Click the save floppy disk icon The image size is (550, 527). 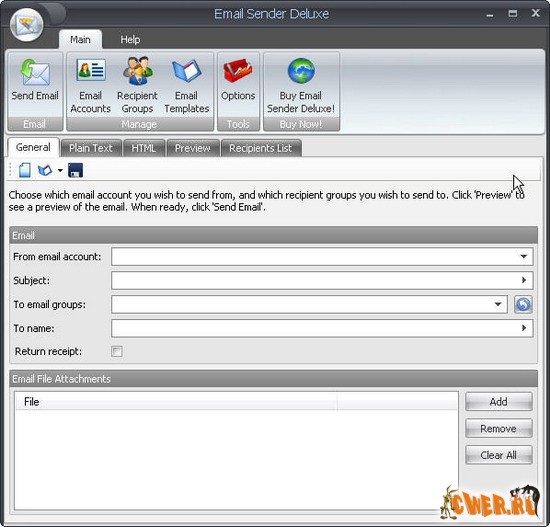[75, 171]
